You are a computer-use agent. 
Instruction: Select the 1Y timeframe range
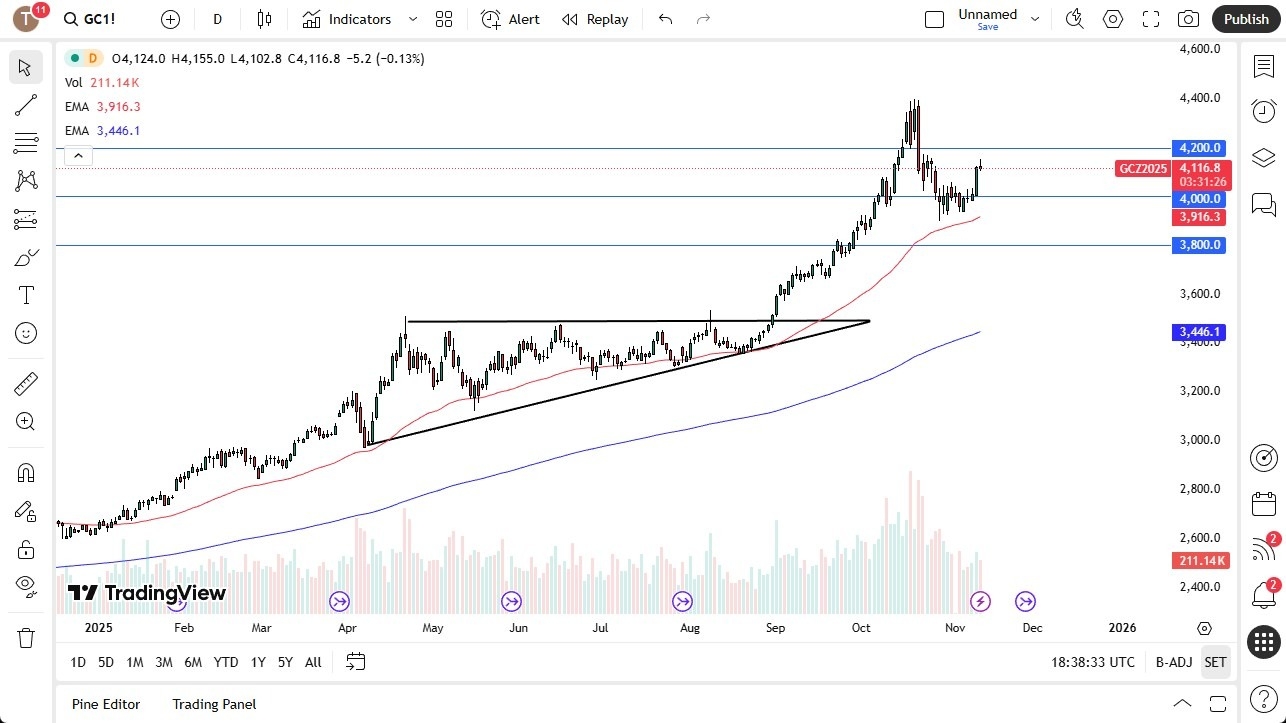click(x=257, y=662)
